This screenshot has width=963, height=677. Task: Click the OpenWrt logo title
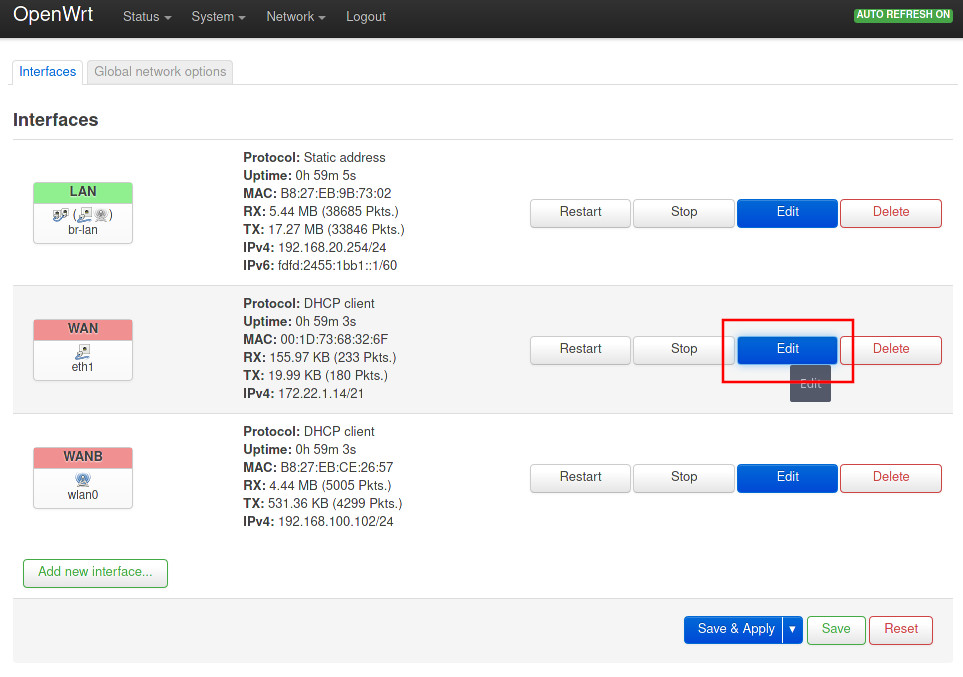coord(53,15)
